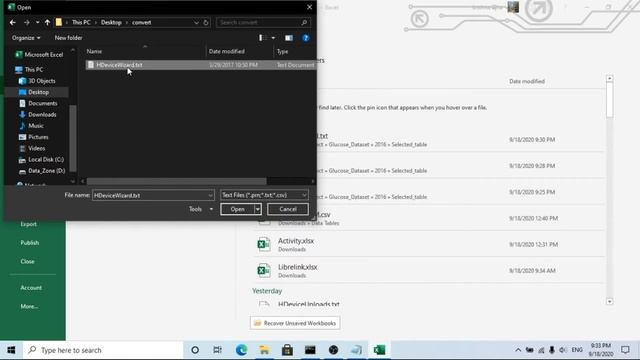The image size is (640, 360).
Task: Close the Open dialog window
Action: [x=309, y=7]
